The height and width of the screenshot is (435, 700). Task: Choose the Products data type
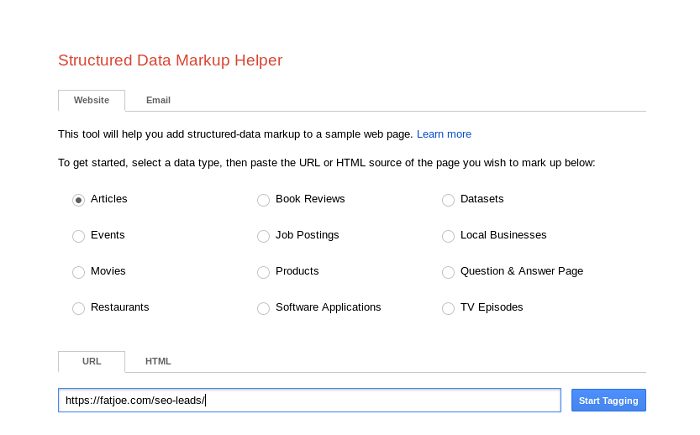264,272
